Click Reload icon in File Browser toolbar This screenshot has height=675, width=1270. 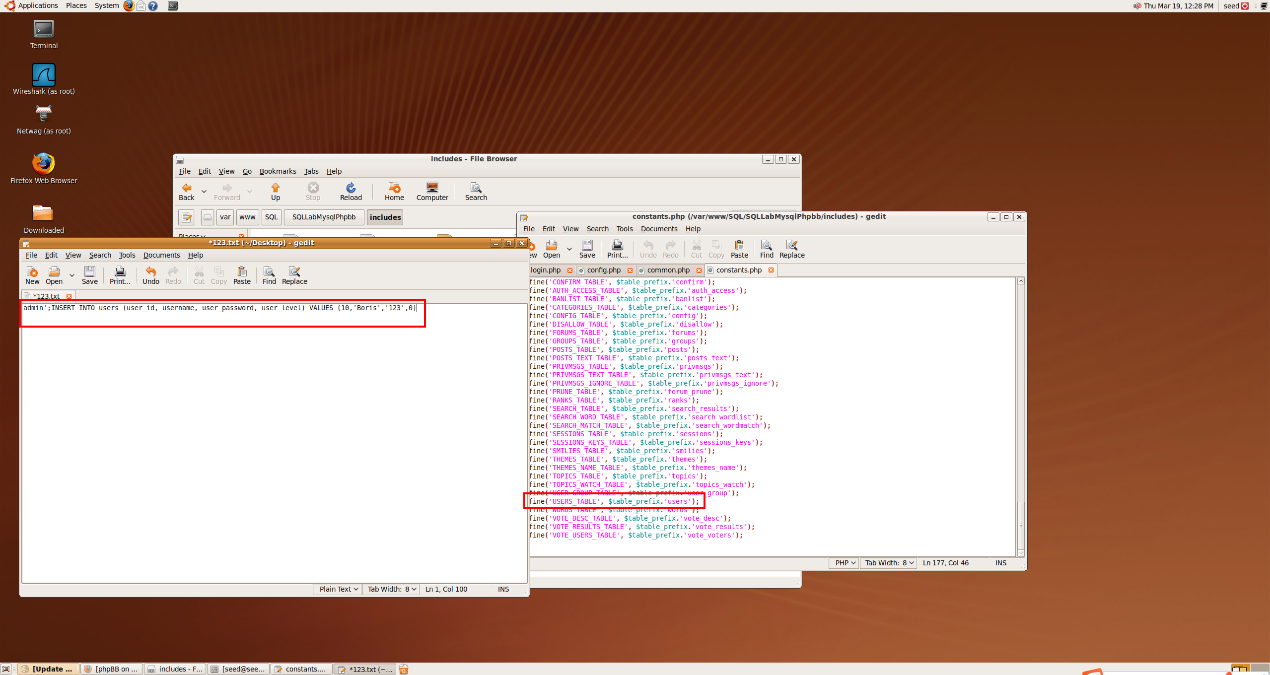point(351,190)
